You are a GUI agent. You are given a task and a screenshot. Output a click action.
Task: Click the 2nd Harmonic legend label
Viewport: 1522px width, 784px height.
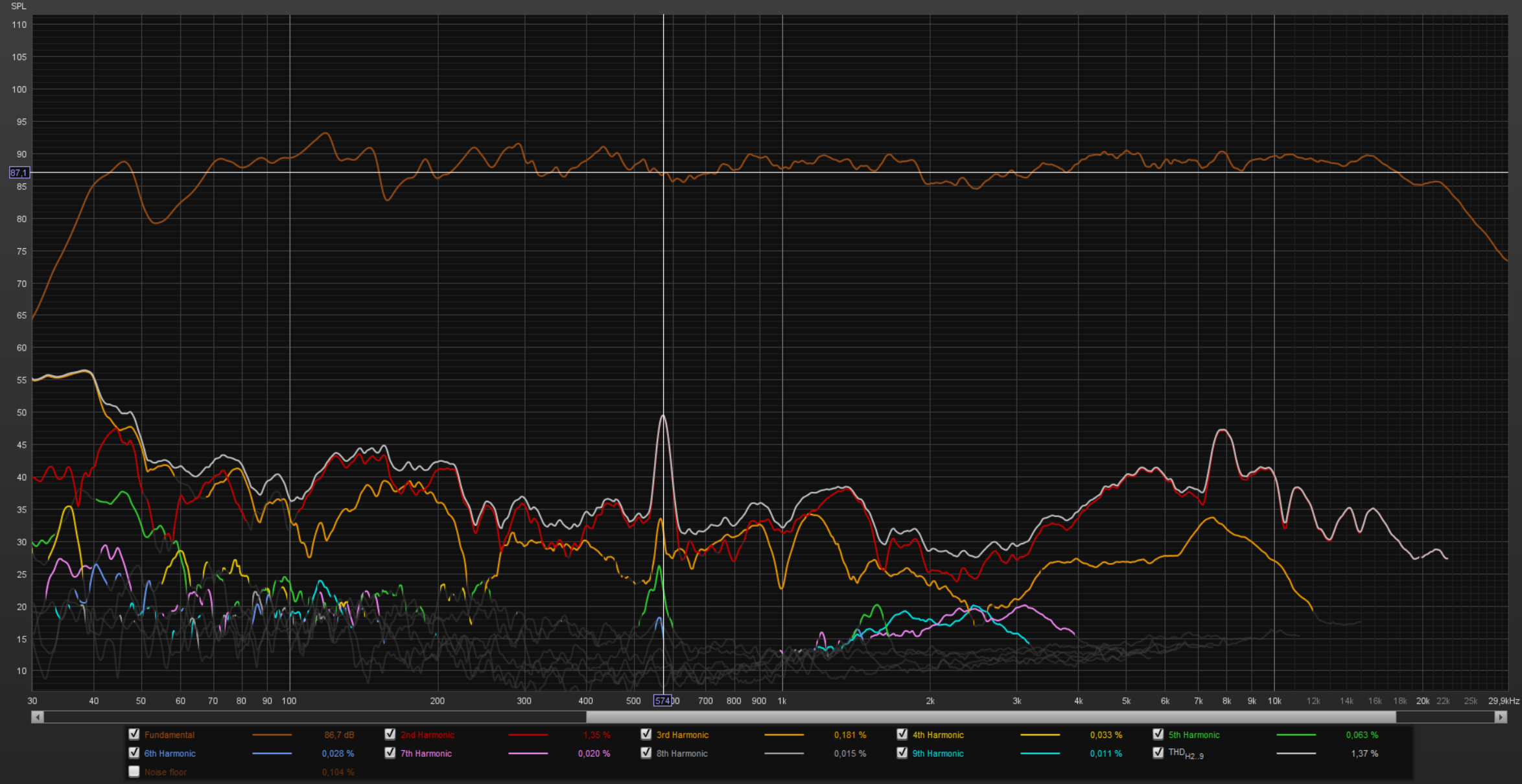click(427, 735)
